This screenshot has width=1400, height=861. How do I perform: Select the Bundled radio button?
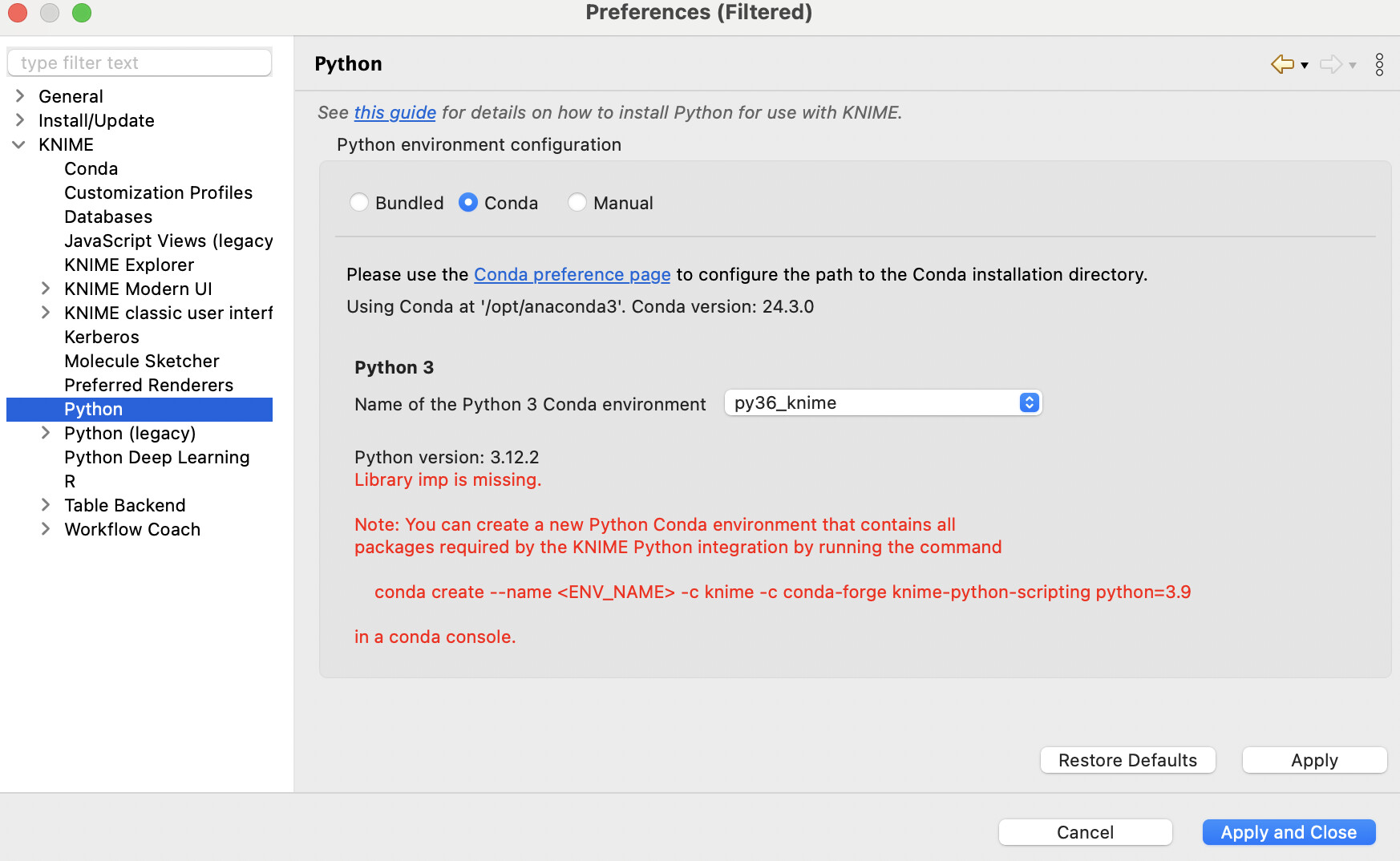tap(359, 203)
